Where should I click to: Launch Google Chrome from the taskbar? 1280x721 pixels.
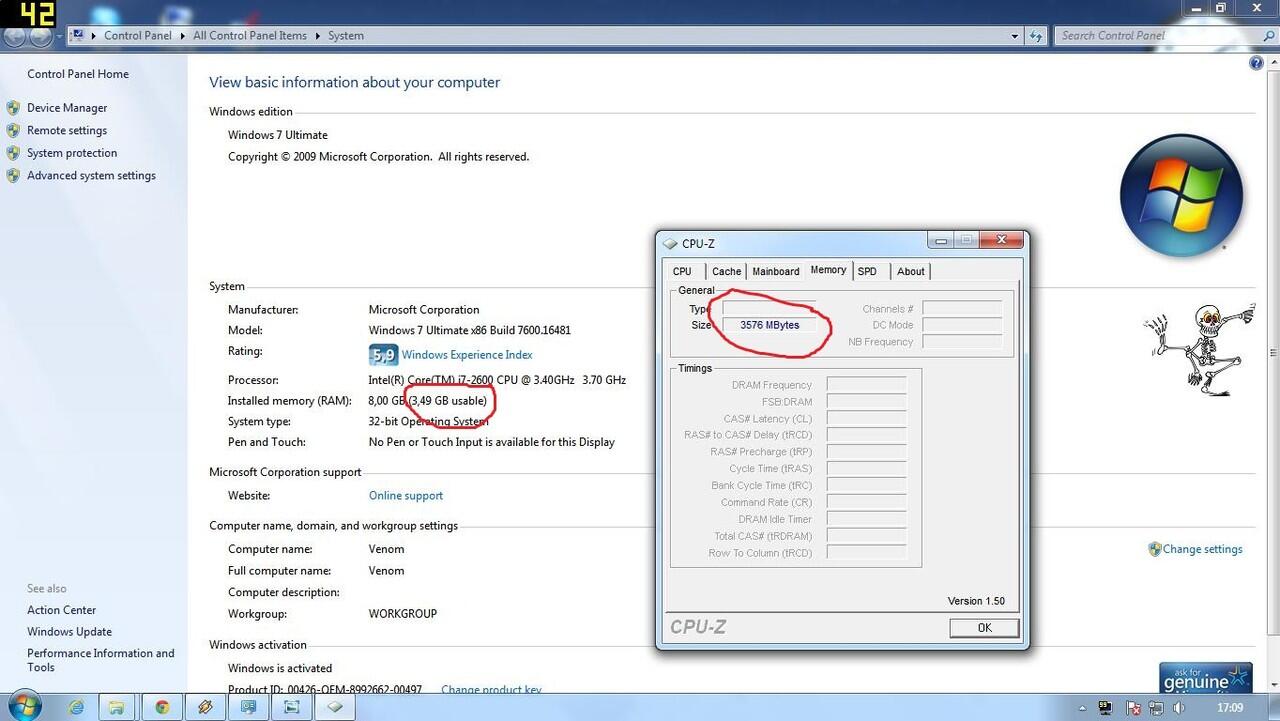coord(161,707)
